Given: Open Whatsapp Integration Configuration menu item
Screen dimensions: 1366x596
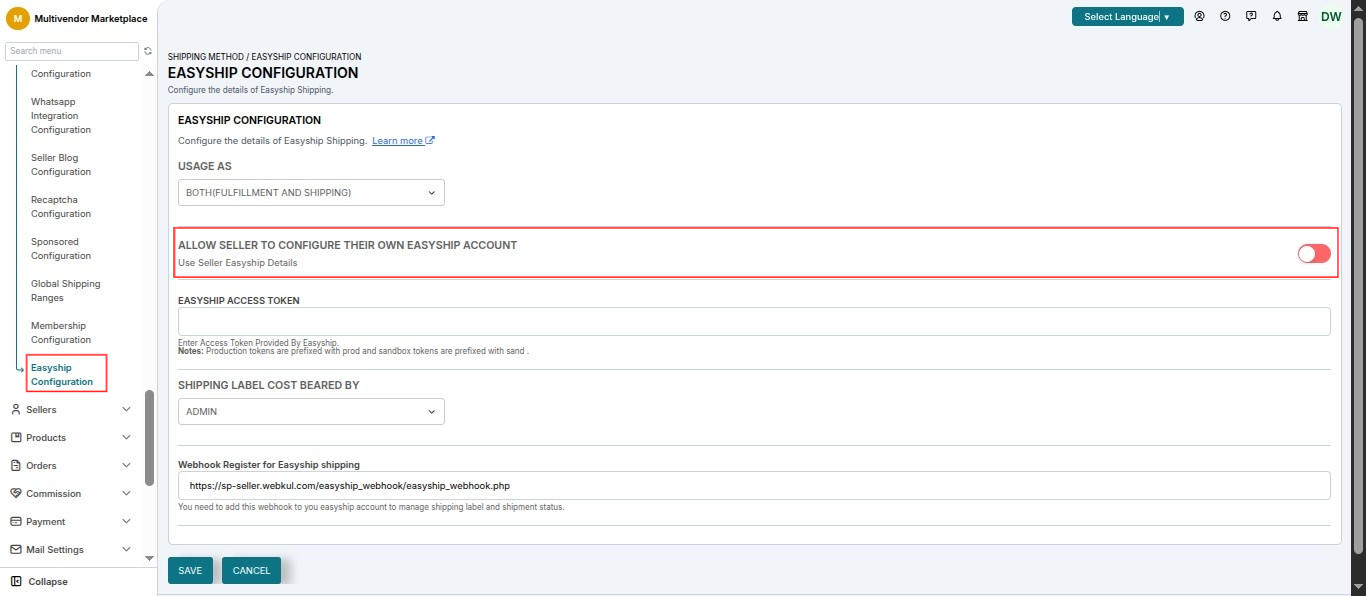Looking at the screenshot, I should click(x=61, y=116).
